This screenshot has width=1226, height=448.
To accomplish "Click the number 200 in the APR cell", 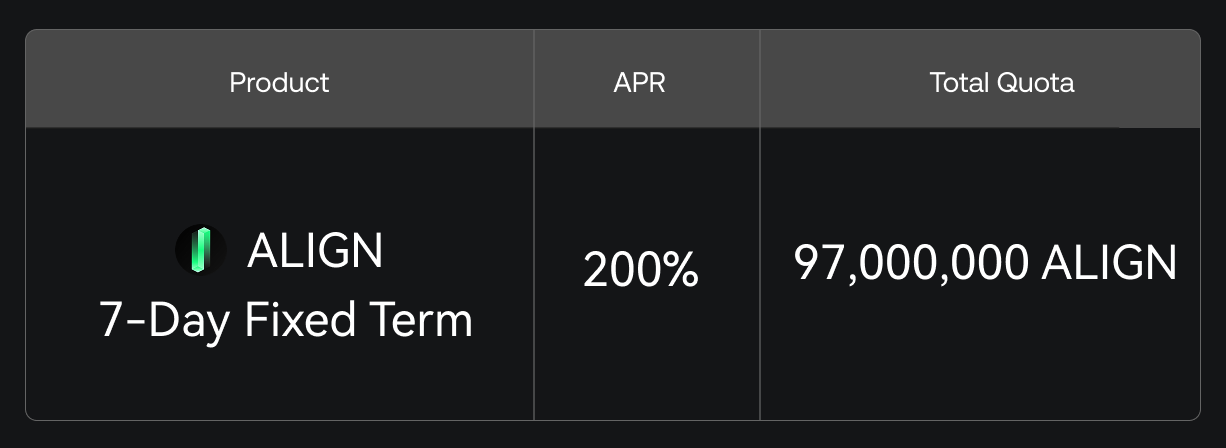I will pyautogui.click(x=622, y=271).
